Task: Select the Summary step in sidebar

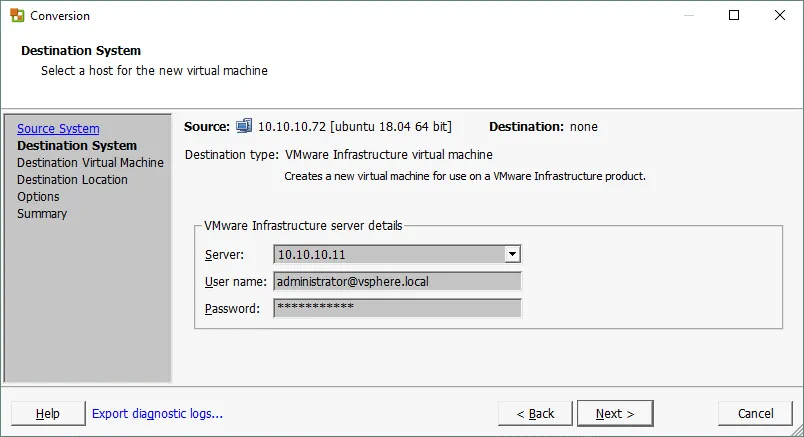Action: pyautogui.click(x=42, y=214)
